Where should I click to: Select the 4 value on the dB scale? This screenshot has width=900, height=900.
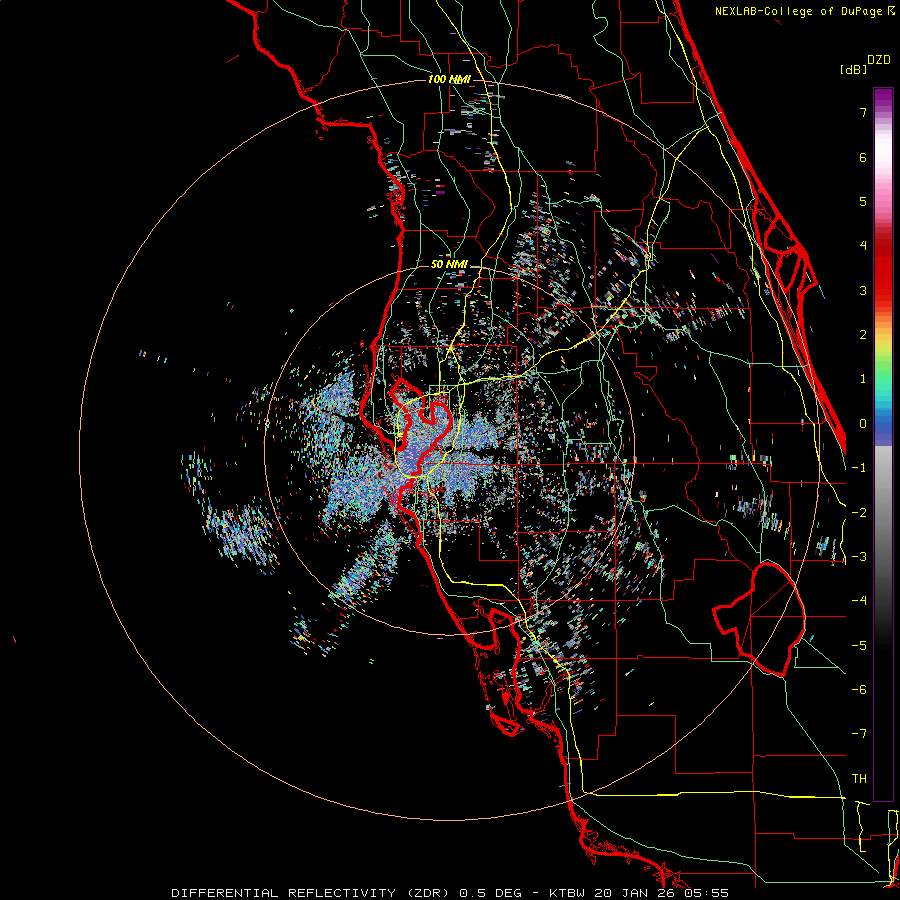click(x=863, y=246)
